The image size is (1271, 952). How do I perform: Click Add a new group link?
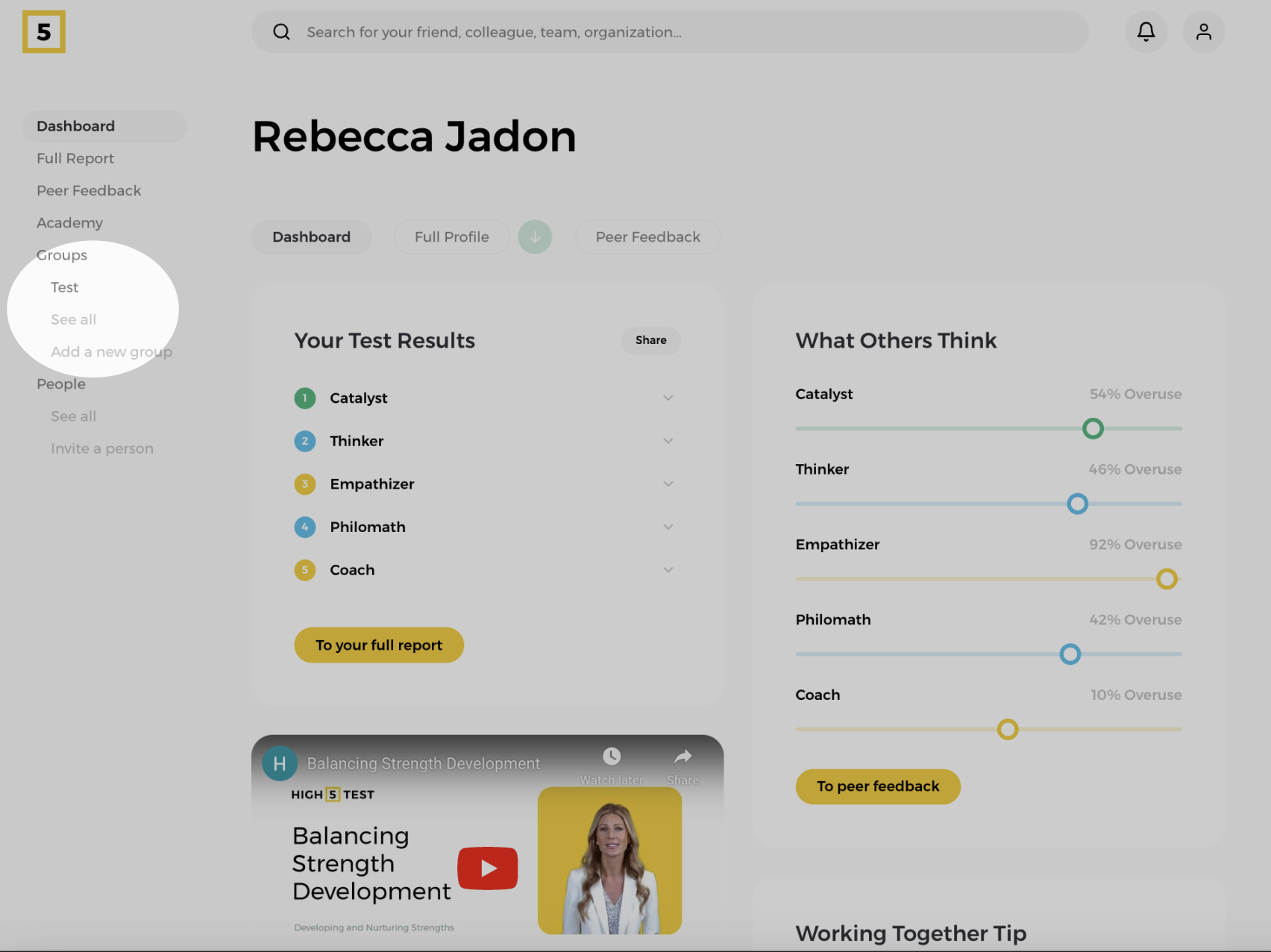[x=111, y=352]
